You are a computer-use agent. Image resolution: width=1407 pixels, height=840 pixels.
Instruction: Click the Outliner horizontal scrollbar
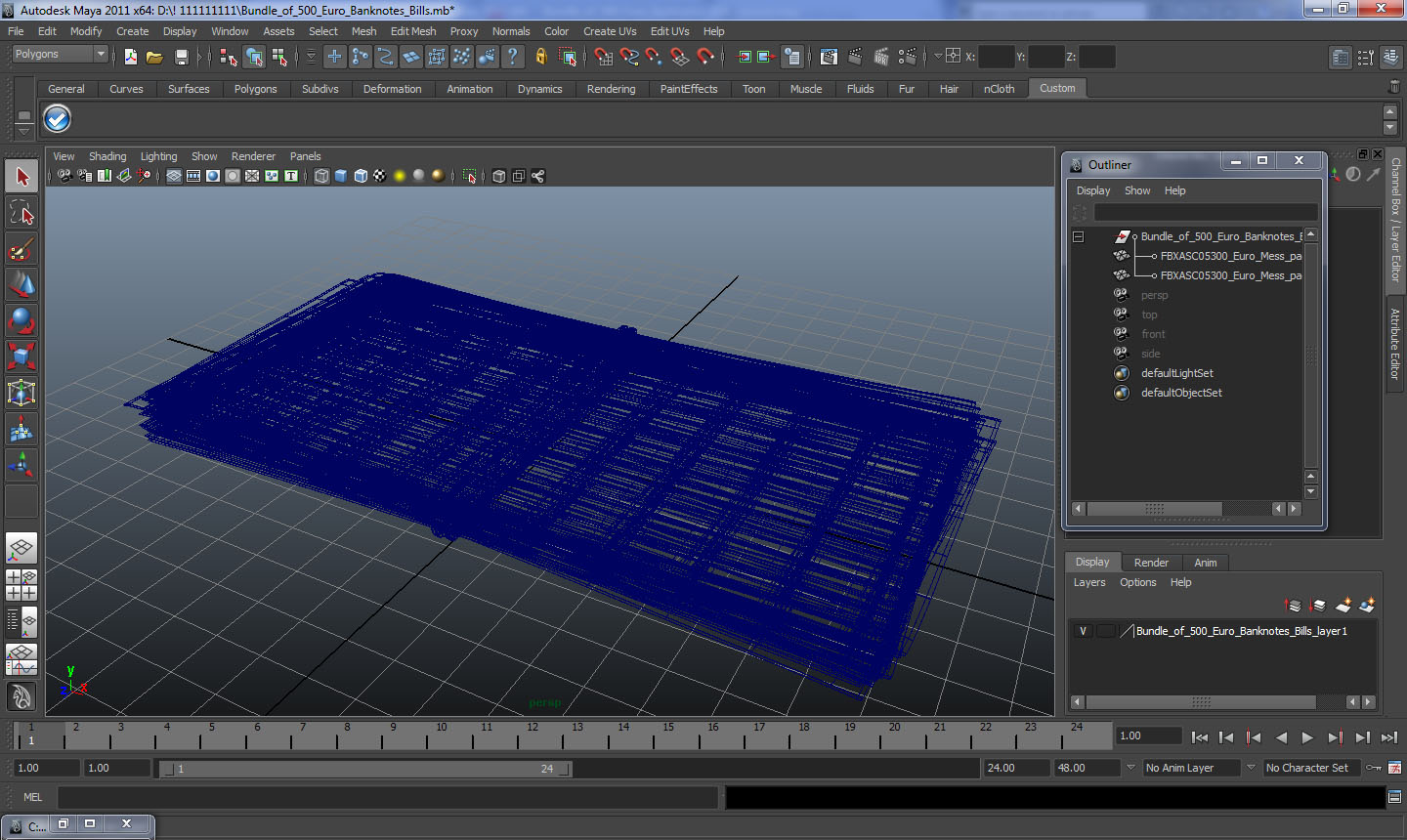coord(1154,509)
